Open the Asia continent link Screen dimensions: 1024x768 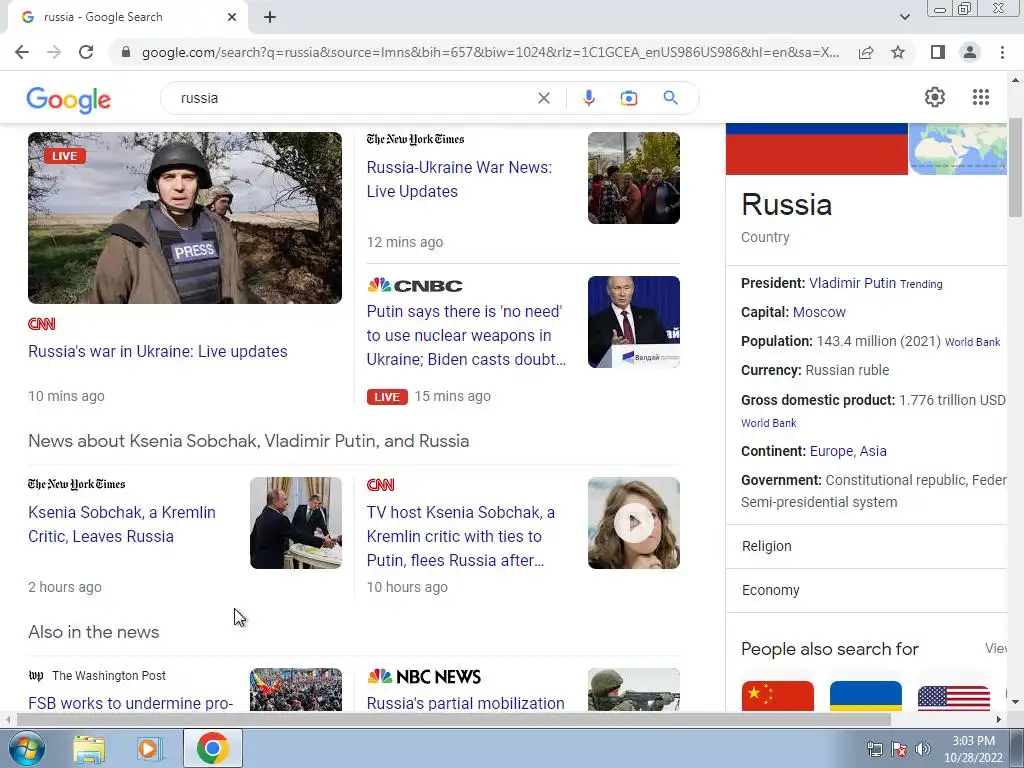[872, 451]
